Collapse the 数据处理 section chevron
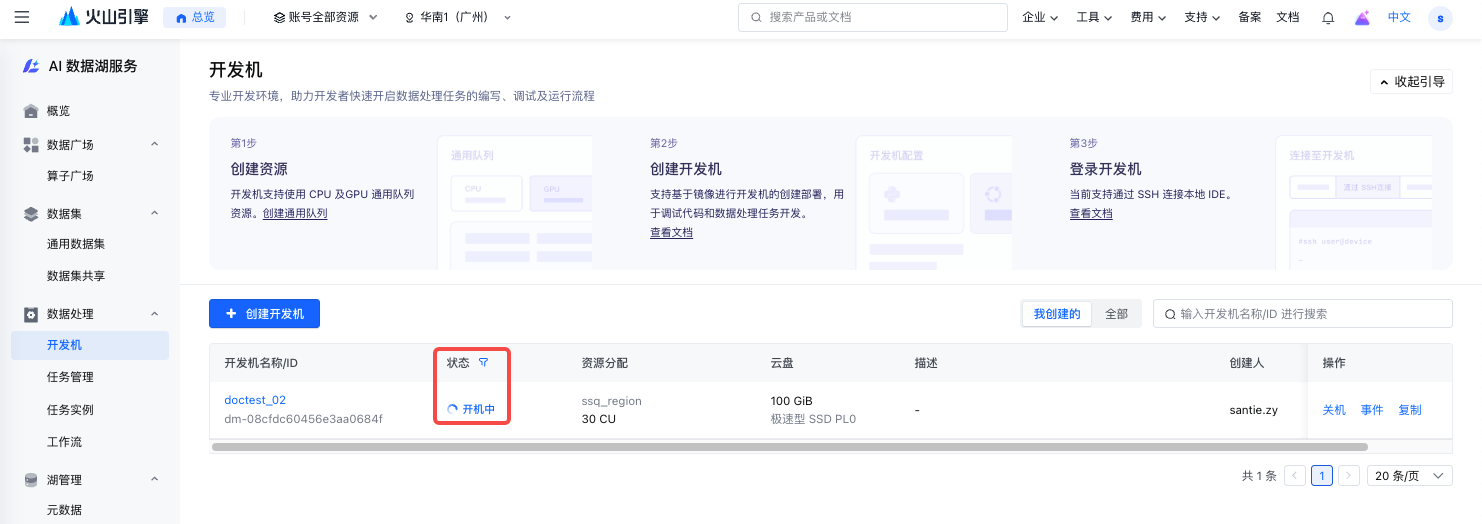Image resolution: width=1482 pixels, height=524 pixels. [x=154, y=314]
